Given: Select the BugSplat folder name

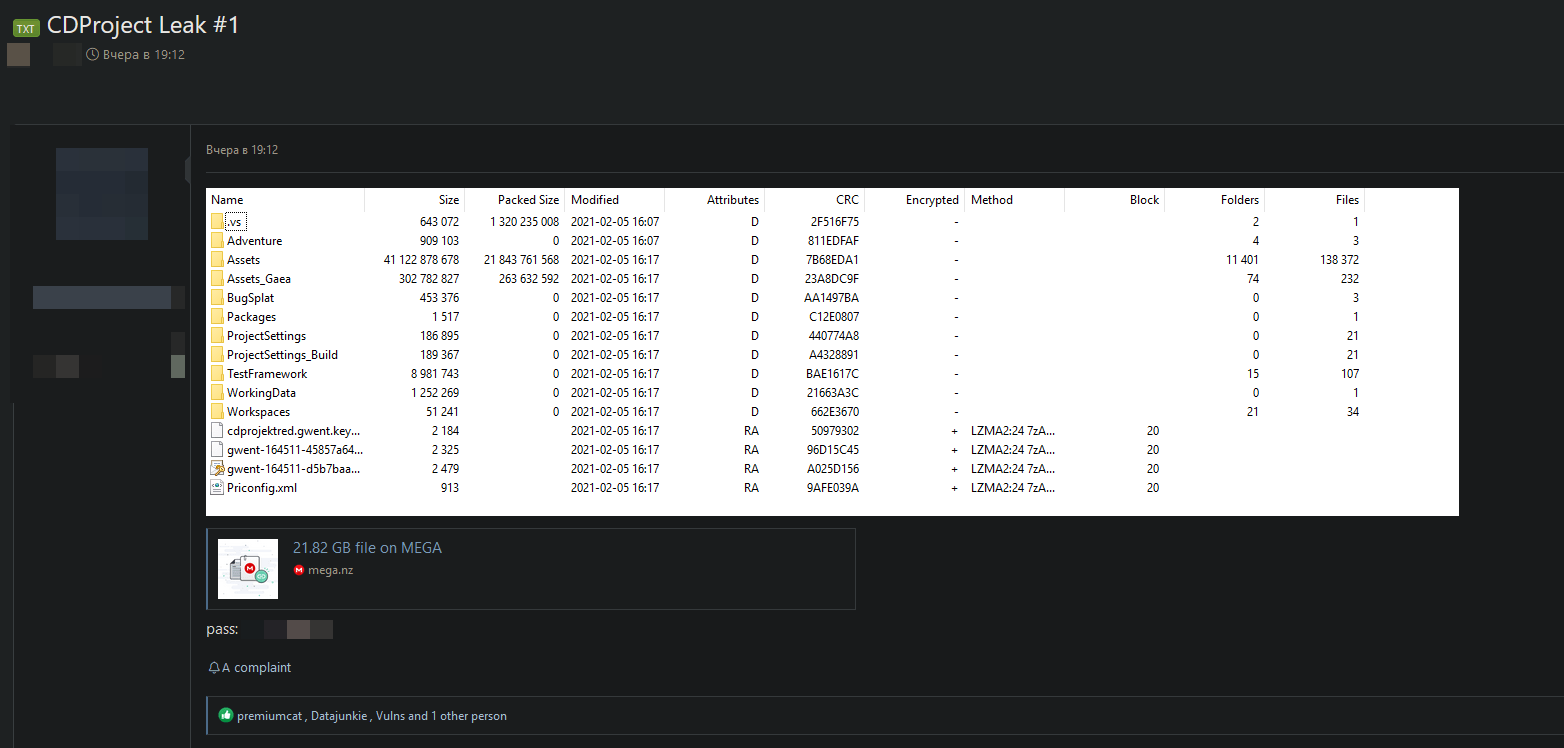Looking at the screenshot, I should tap(250, 298).
